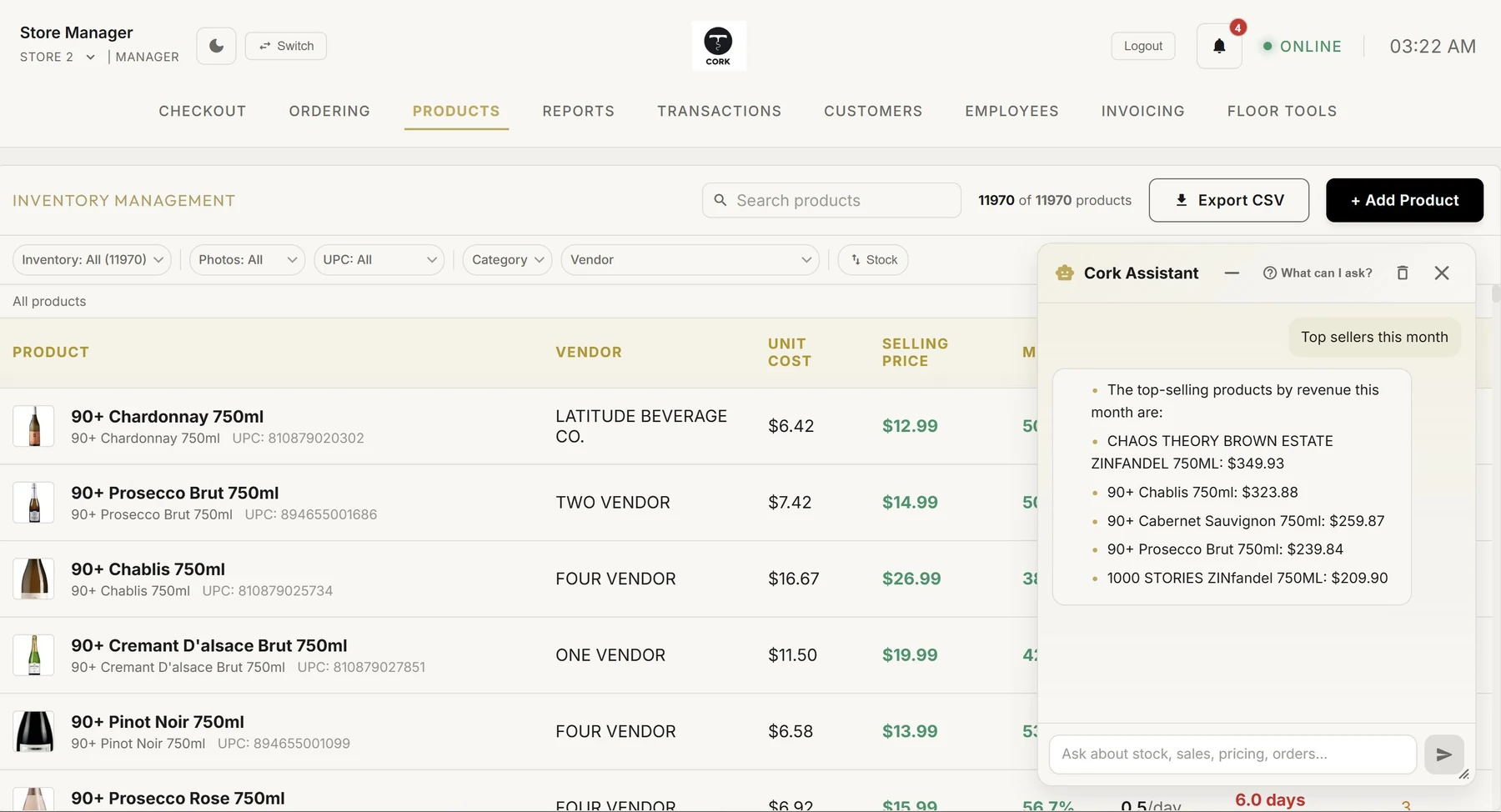Send the assistant message
1501x812 pixels.
tap(1444, 754)
